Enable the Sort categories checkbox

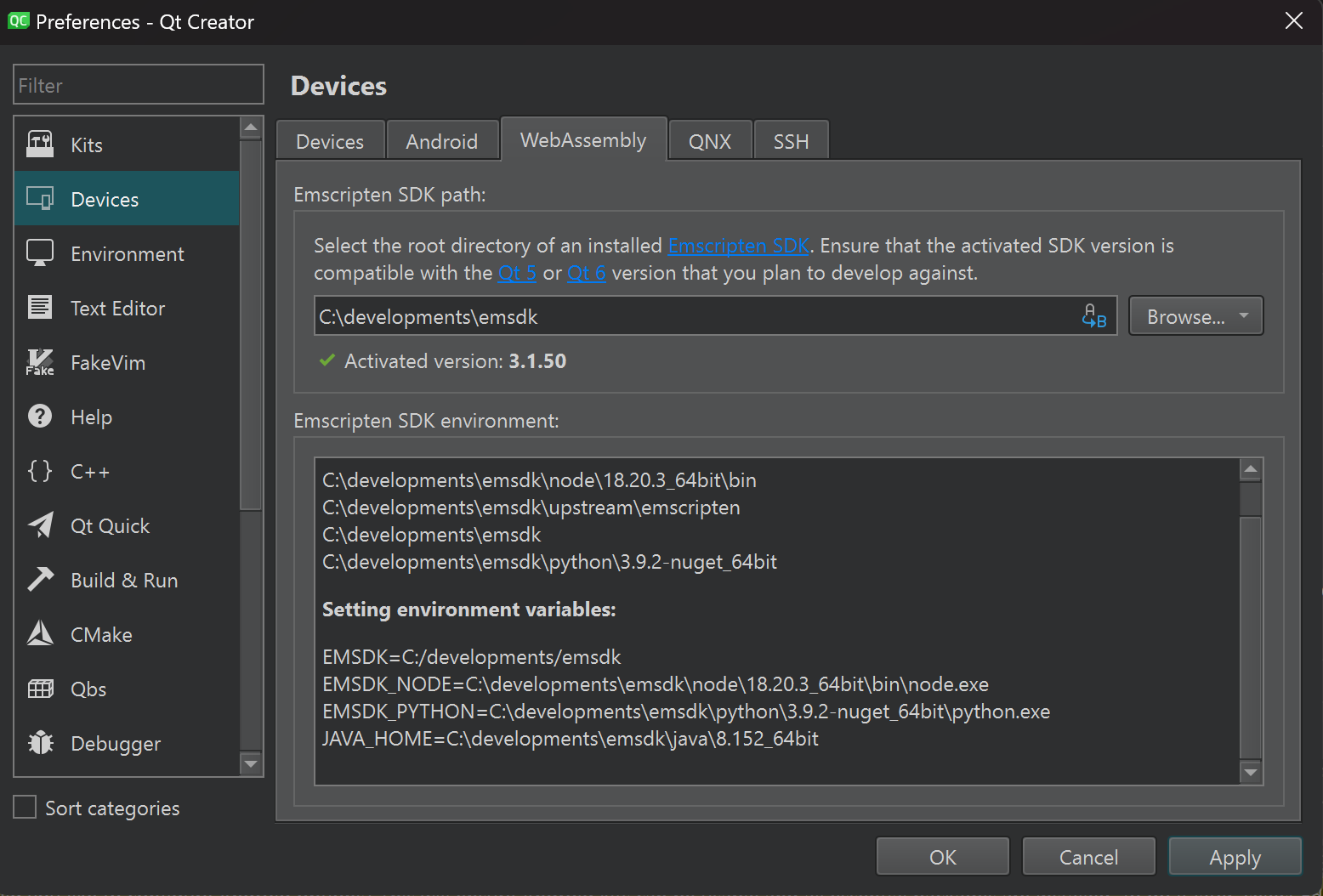click(25, 808)
